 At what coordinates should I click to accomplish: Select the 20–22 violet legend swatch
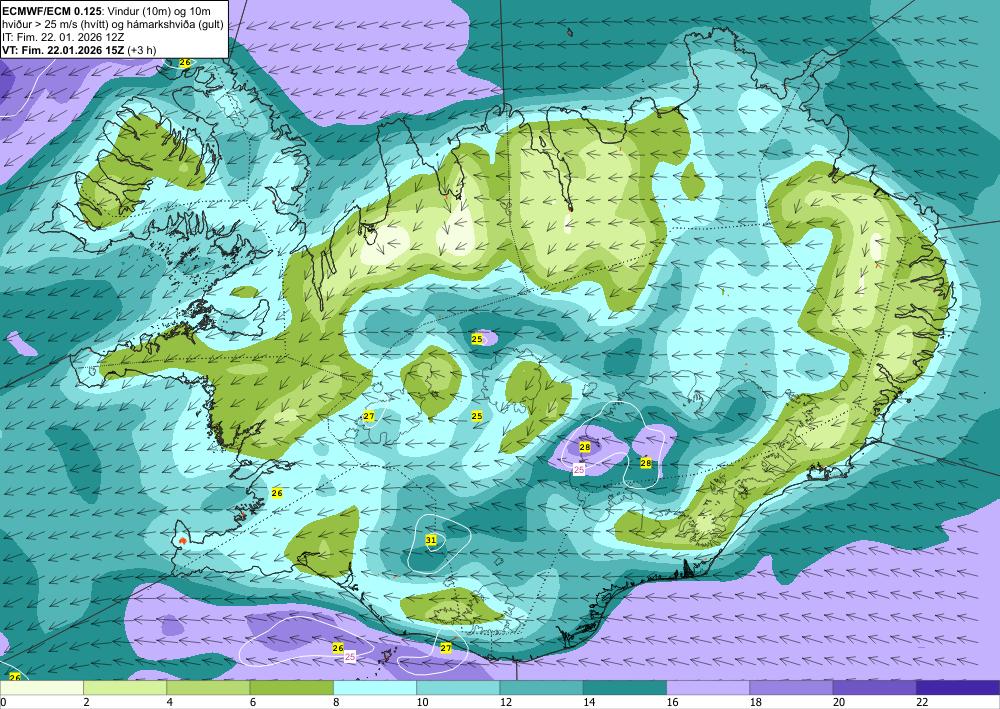(875, 687)
